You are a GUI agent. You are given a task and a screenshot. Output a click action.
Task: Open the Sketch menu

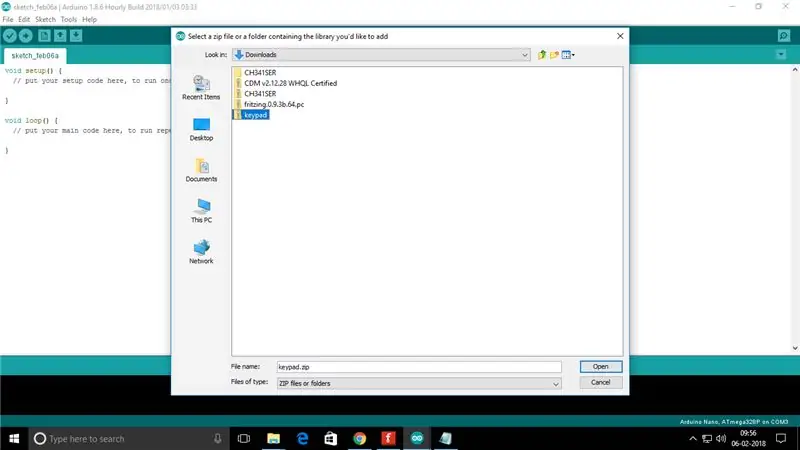point(45,19)
